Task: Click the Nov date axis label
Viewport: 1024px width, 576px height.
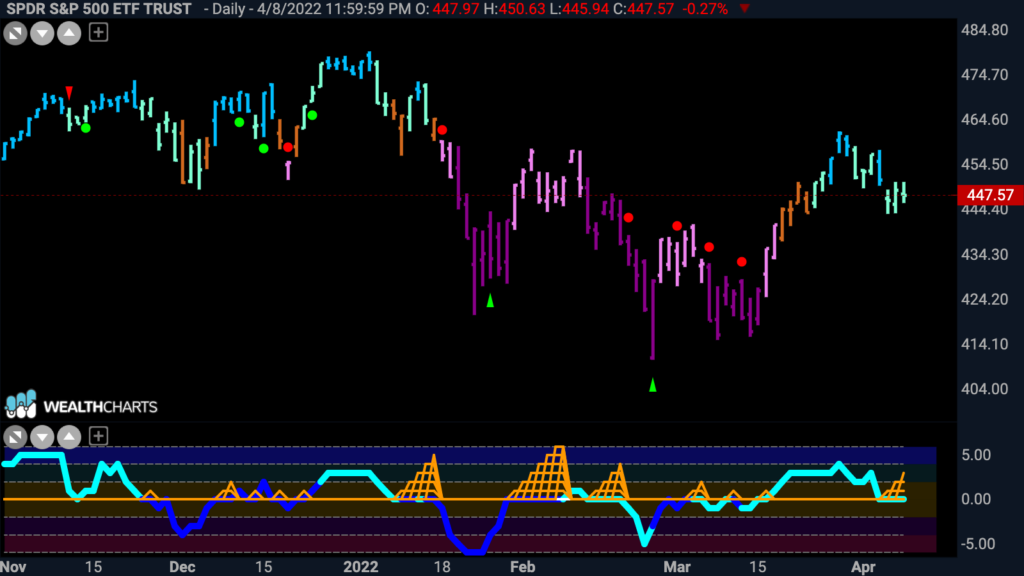Action: tap(13, 567)
